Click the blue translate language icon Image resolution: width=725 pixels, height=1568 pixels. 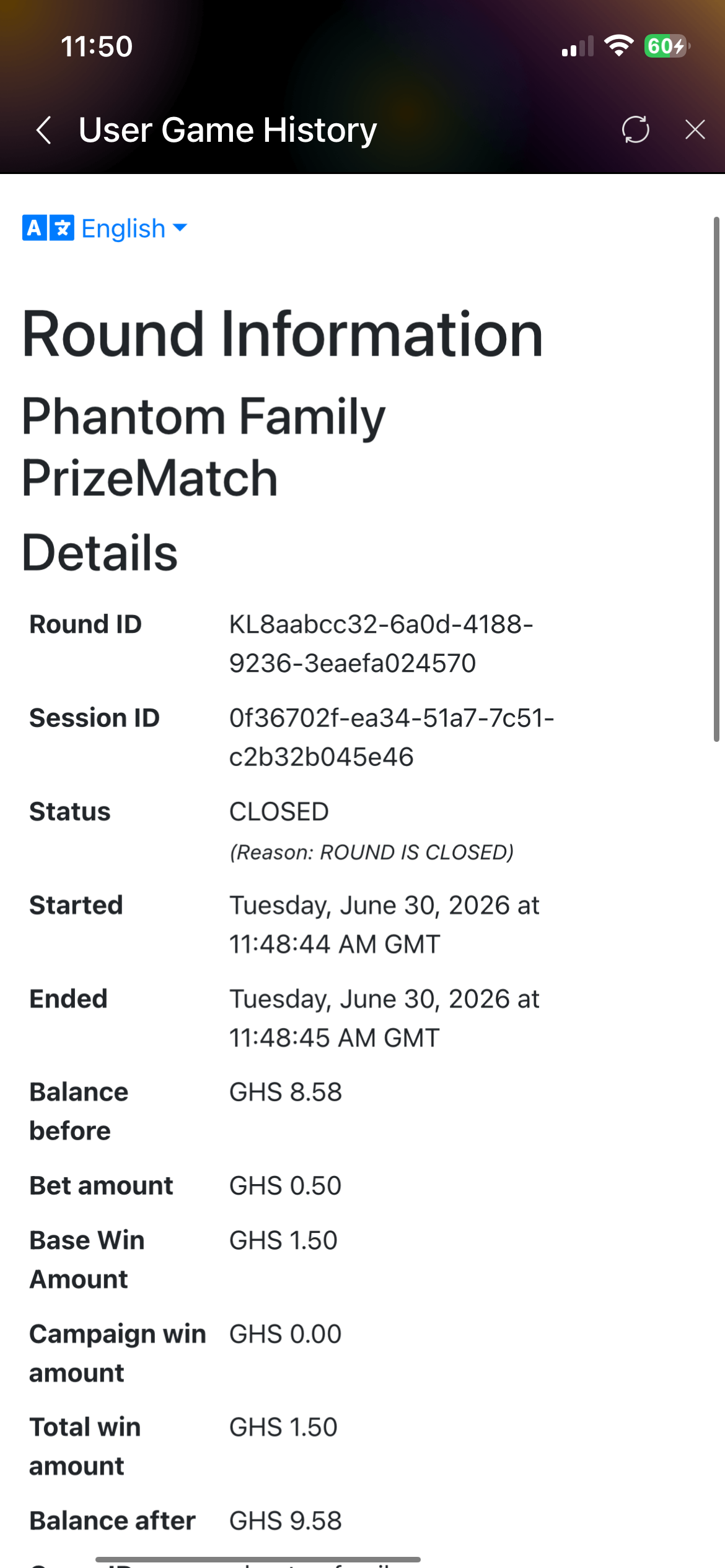[x=48, y=228]
